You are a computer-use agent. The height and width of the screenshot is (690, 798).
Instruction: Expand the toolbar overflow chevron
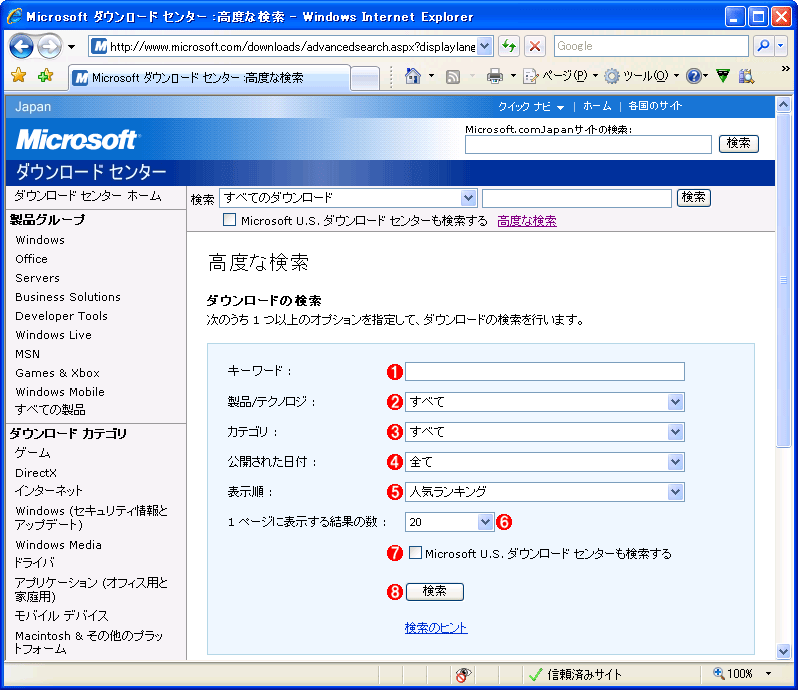click(785, 68)
